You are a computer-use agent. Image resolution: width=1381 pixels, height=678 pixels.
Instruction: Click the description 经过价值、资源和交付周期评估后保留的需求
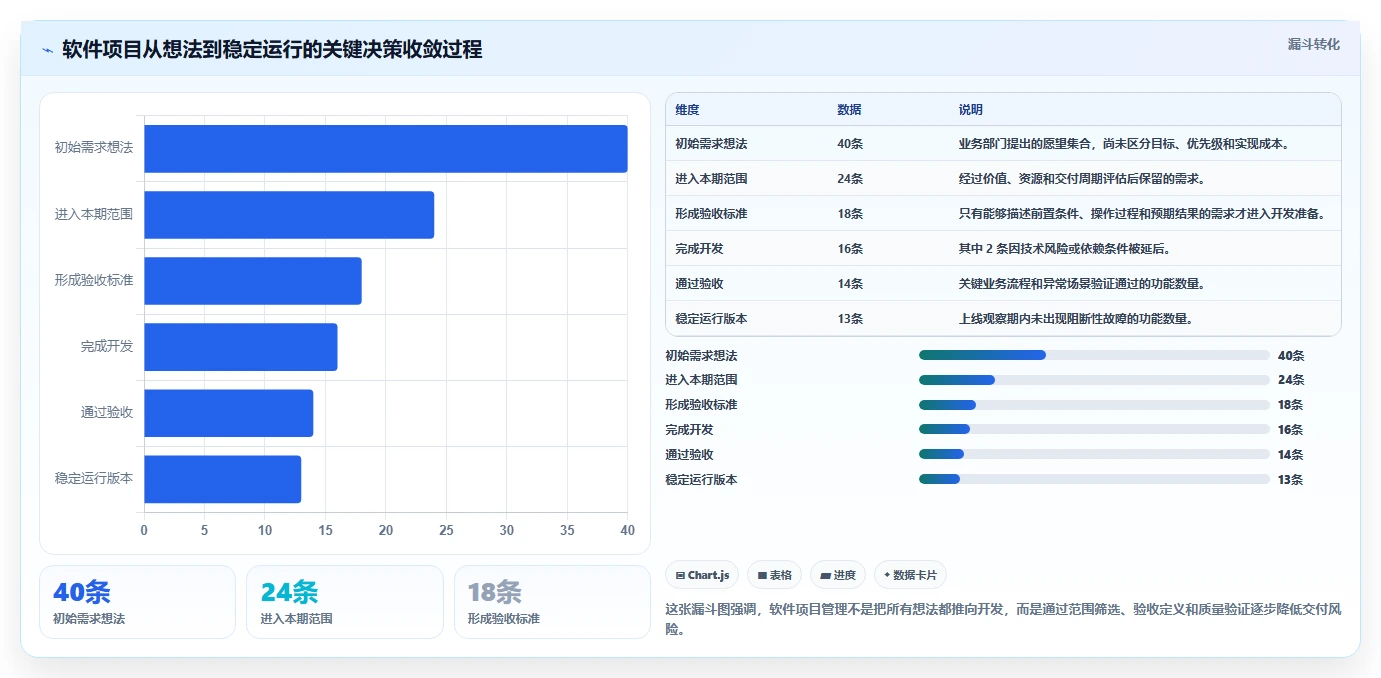(x=1082, y=179)
